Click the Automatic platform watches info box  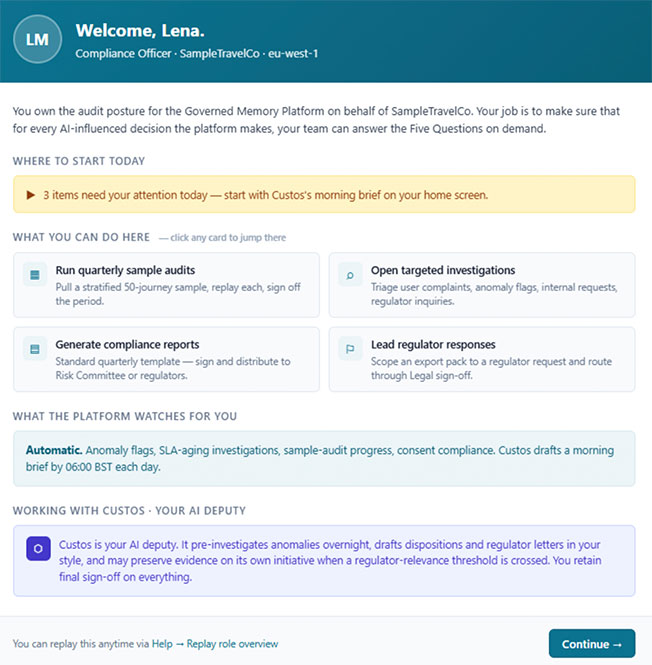pos(324,458)
